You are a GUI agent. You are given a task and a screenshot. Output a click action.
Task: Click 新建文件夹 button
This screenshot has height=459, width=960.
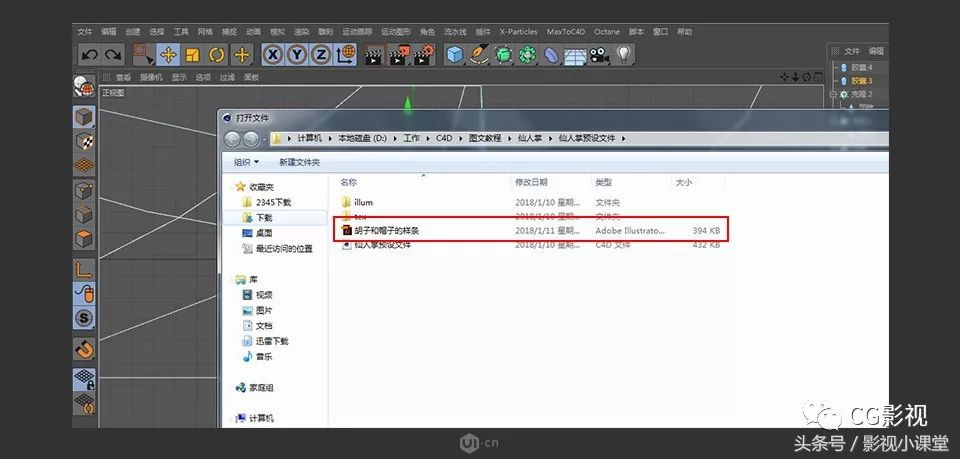pos(299,162)
